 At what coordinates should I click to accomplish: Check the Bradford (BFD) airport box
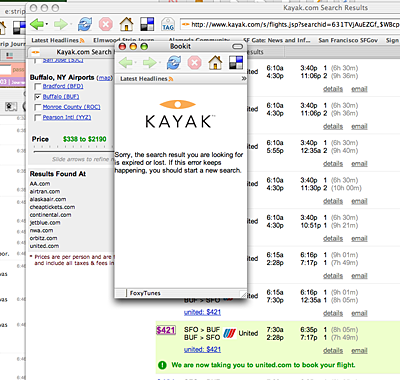[38, 87]
